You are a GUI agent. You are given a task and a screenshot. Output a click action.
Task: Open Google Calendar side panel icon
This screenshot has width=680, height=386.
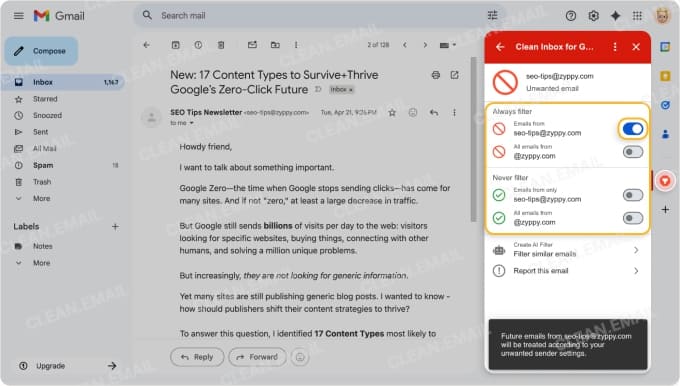(665, 47)
